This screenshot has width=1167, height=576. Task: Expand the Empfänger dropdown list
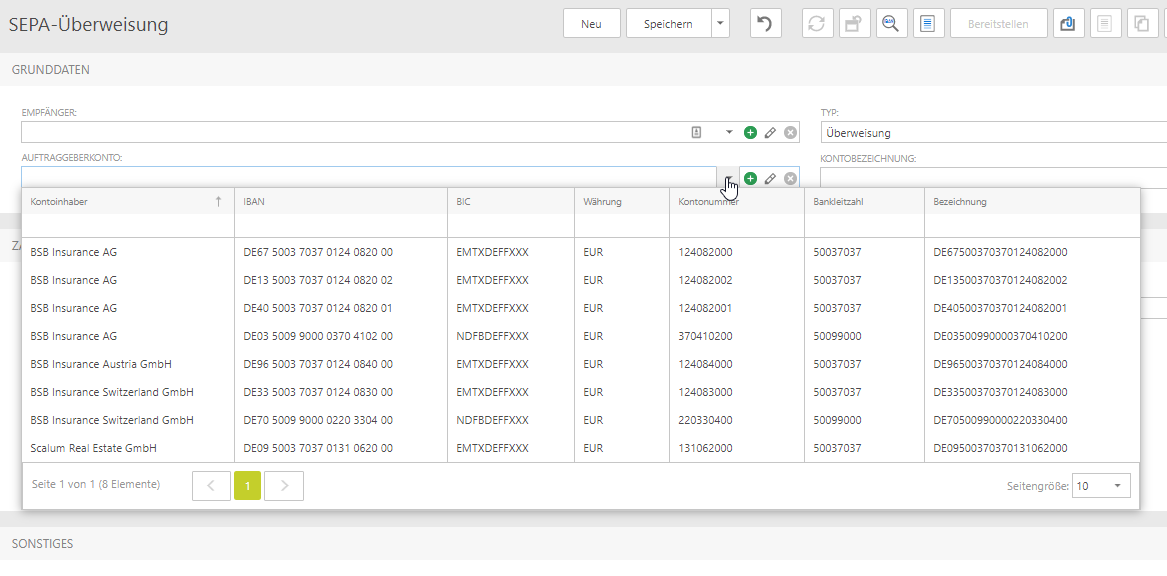[729, 132]
